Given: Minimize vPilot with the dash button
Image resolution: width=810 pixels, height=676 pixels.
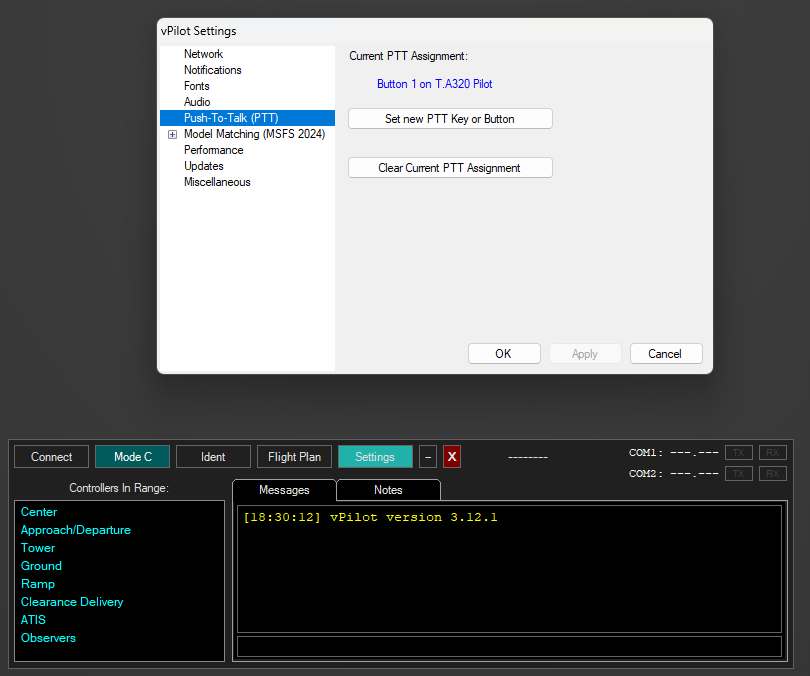Looking at the screenshot, I should (x=428, y=457).
